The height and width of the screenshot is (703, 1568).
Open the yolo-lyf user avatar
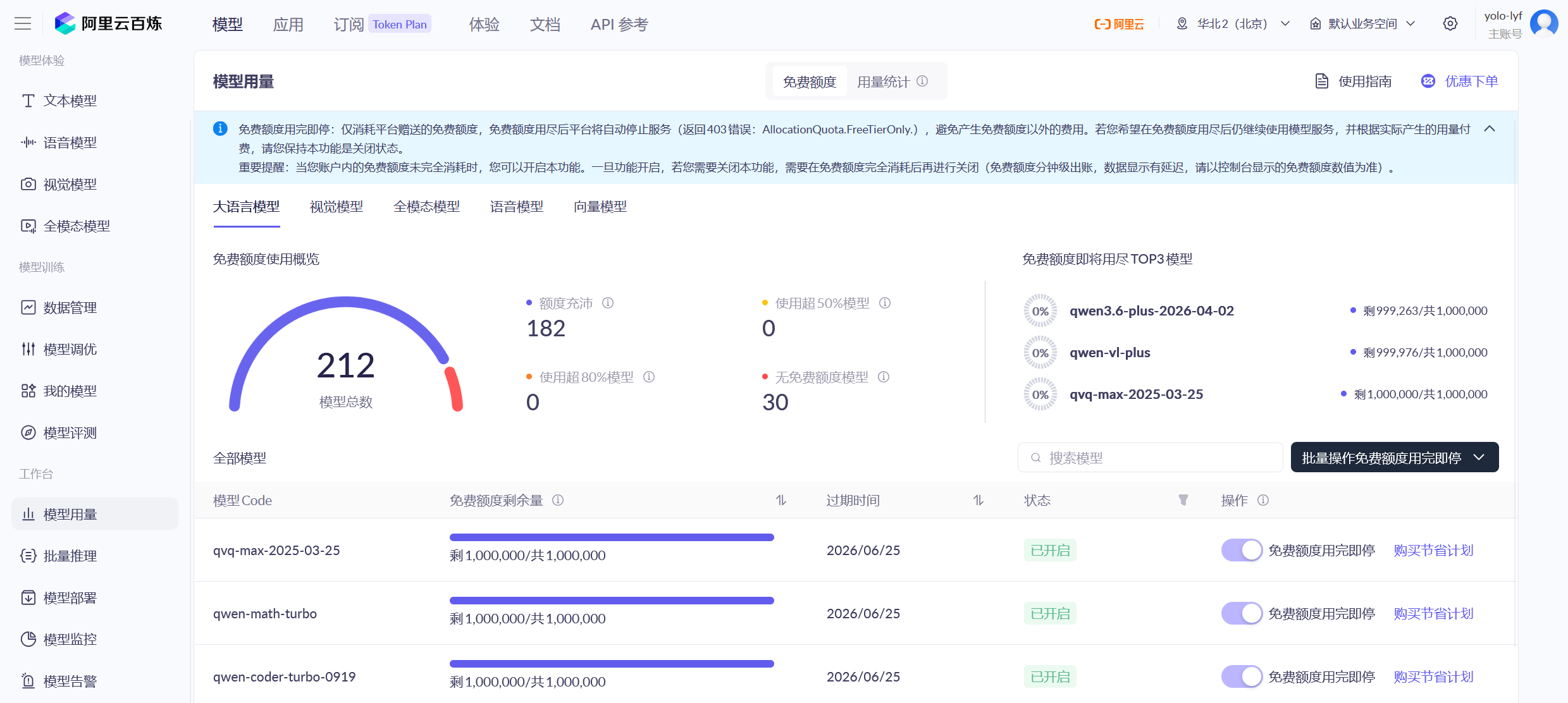(1544, 24)
